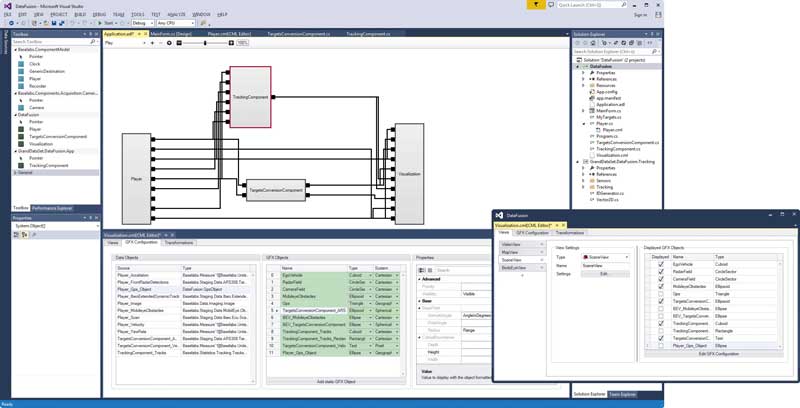Click the Add static GFX Object button
This screenshot has width=800, height=408.
coord(336,382)
